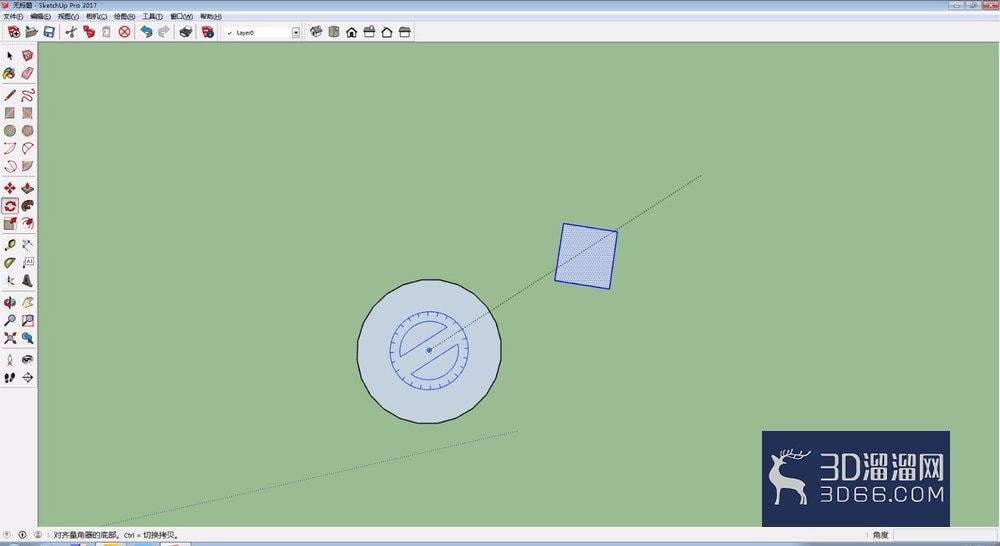Open the 编辑(E) Edit menu

click(40, 17)
